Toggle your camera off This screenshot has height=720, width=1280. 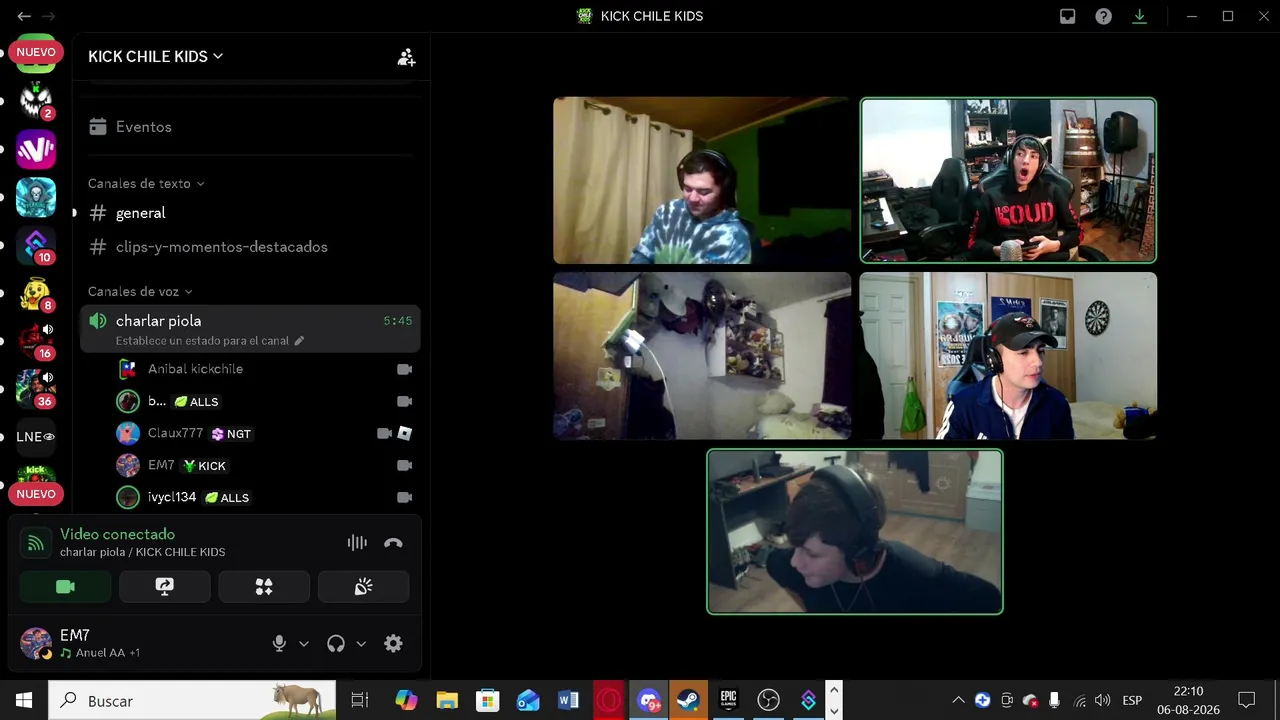(x=65, y=587)
